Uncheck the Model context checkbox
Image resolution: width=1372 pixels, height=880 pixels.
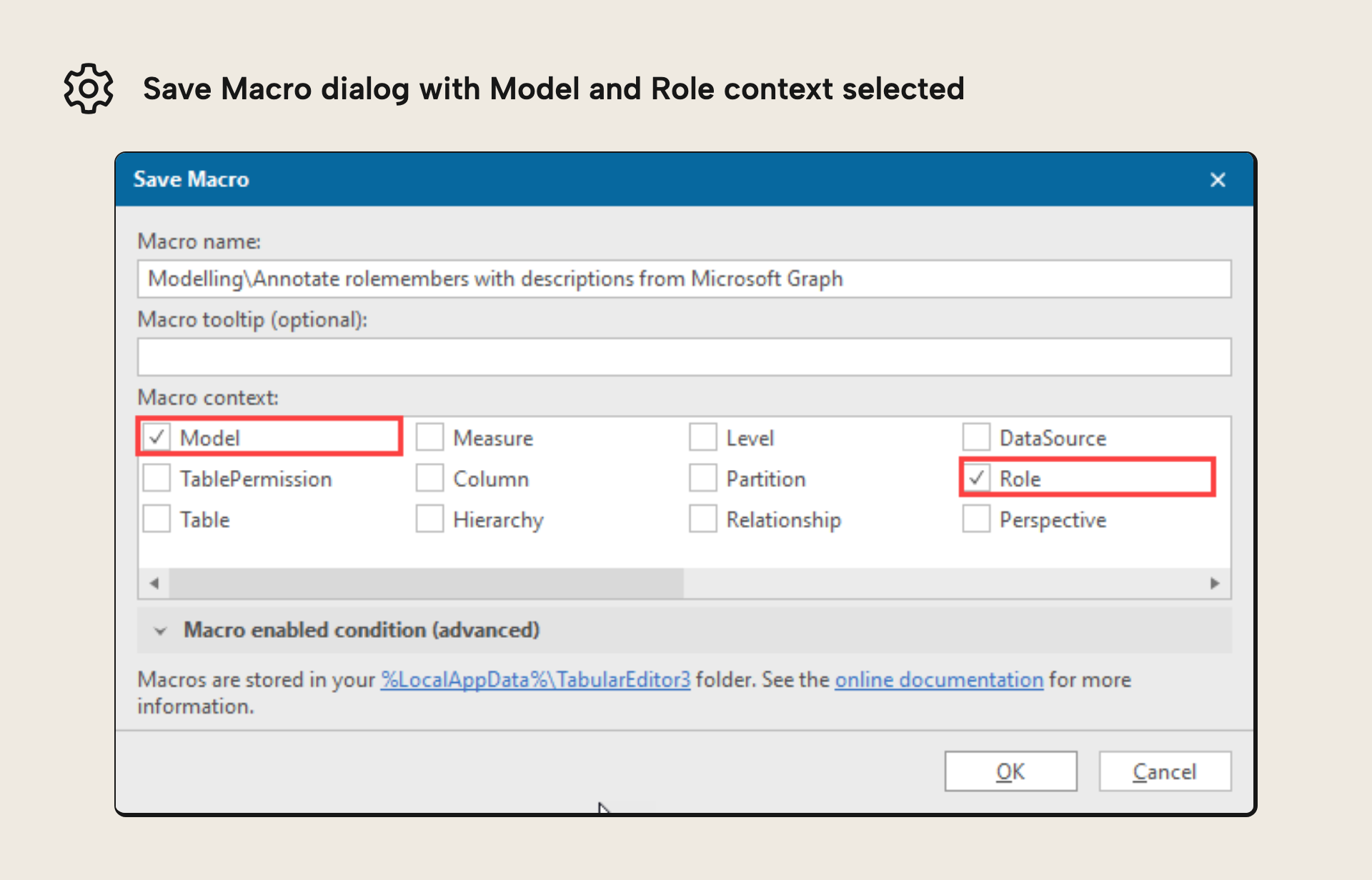click(156, 437)
